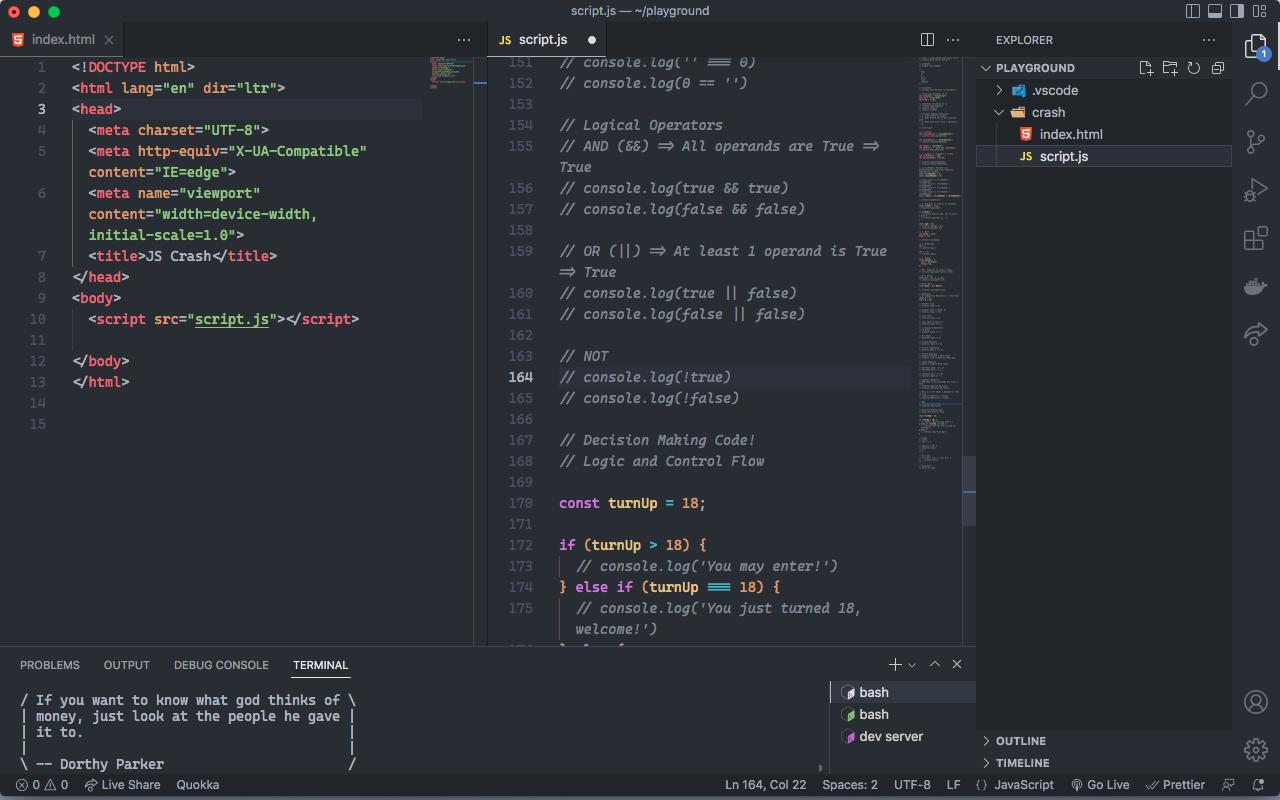Click the New File icon in Explorer

(x=1146, y=67)
